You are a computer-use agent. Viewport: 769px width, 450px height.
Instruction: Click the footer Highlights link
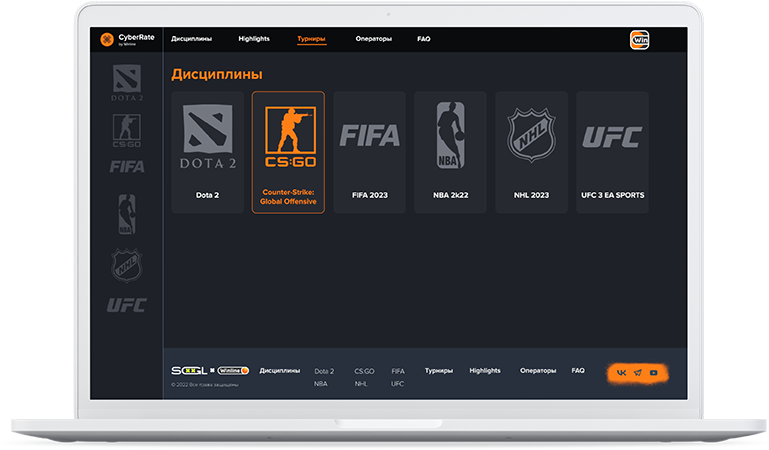tap(485, 371)
